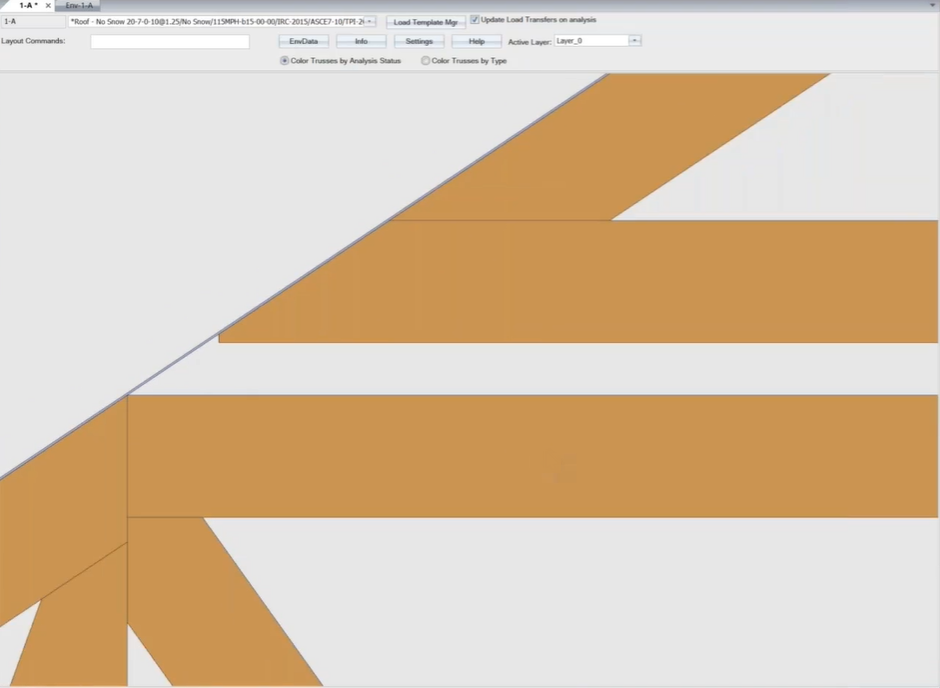This screenshot has height=688, width=940.
Task: Select the 1-A document tab
Action: [25, 6]
